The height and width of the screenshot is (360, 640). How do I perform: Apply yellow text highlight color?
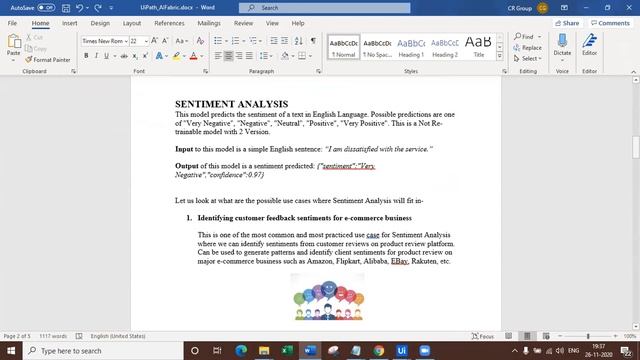(x=176, y=56)
